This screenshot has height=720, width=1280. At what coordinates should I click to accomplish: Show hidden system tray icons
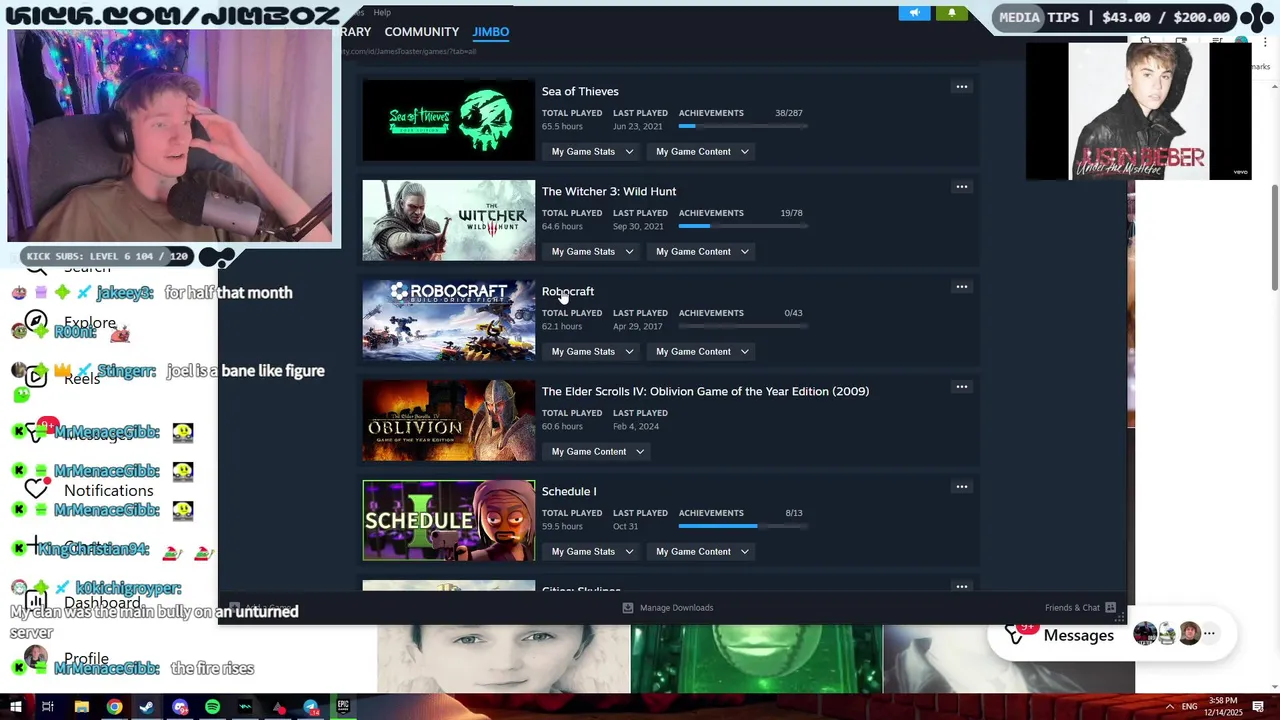(x=1169, y=707)
